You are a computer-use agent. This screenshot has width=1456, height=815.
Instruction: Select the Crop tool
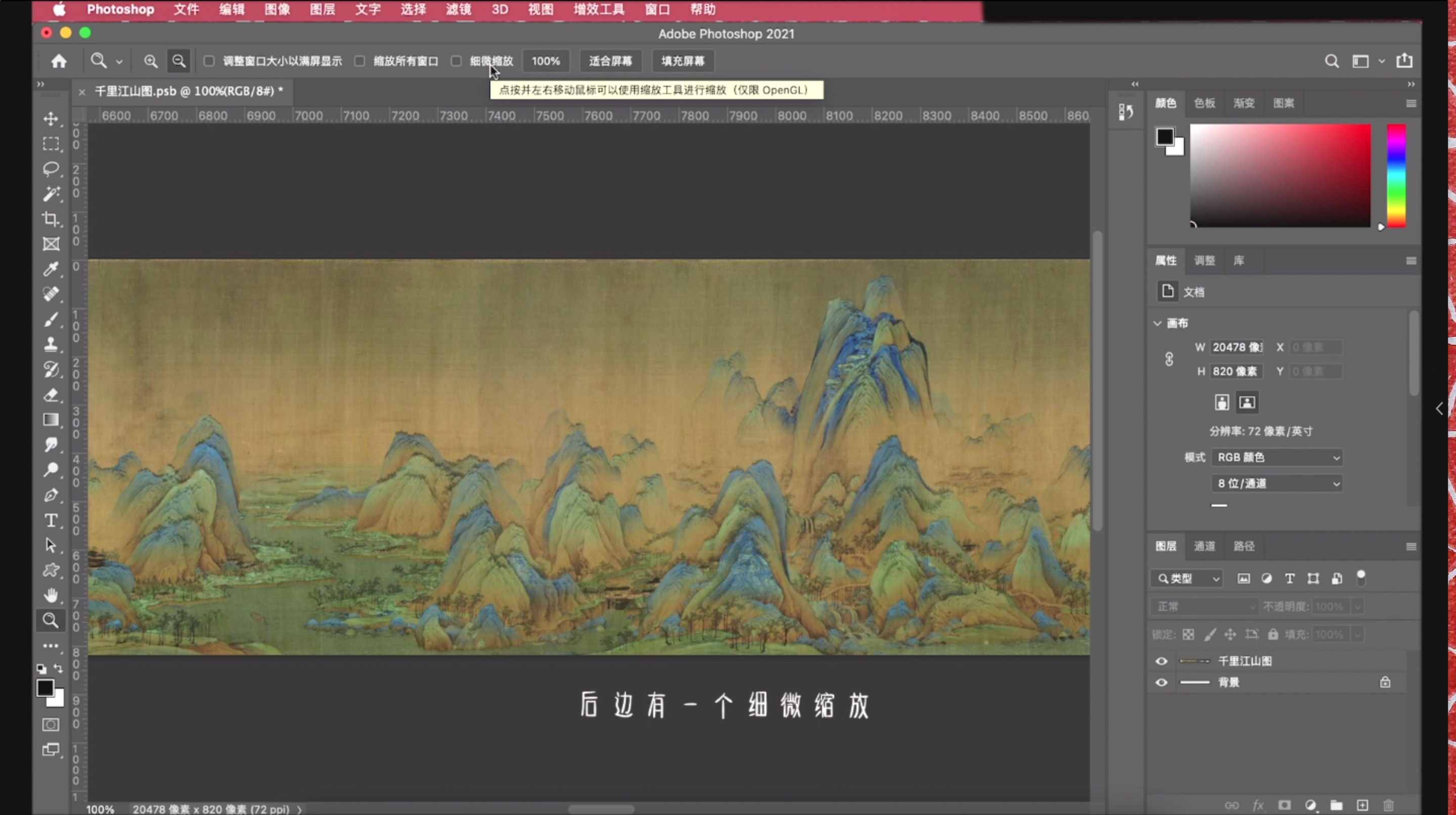click(x=51, y=219)
